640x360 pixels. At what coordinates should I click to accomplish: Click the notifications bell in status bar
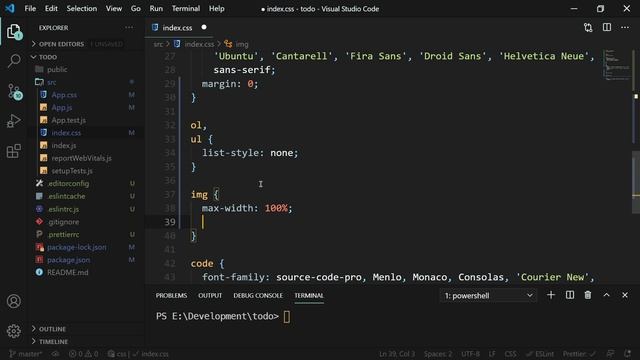click(x=627, y=354)
